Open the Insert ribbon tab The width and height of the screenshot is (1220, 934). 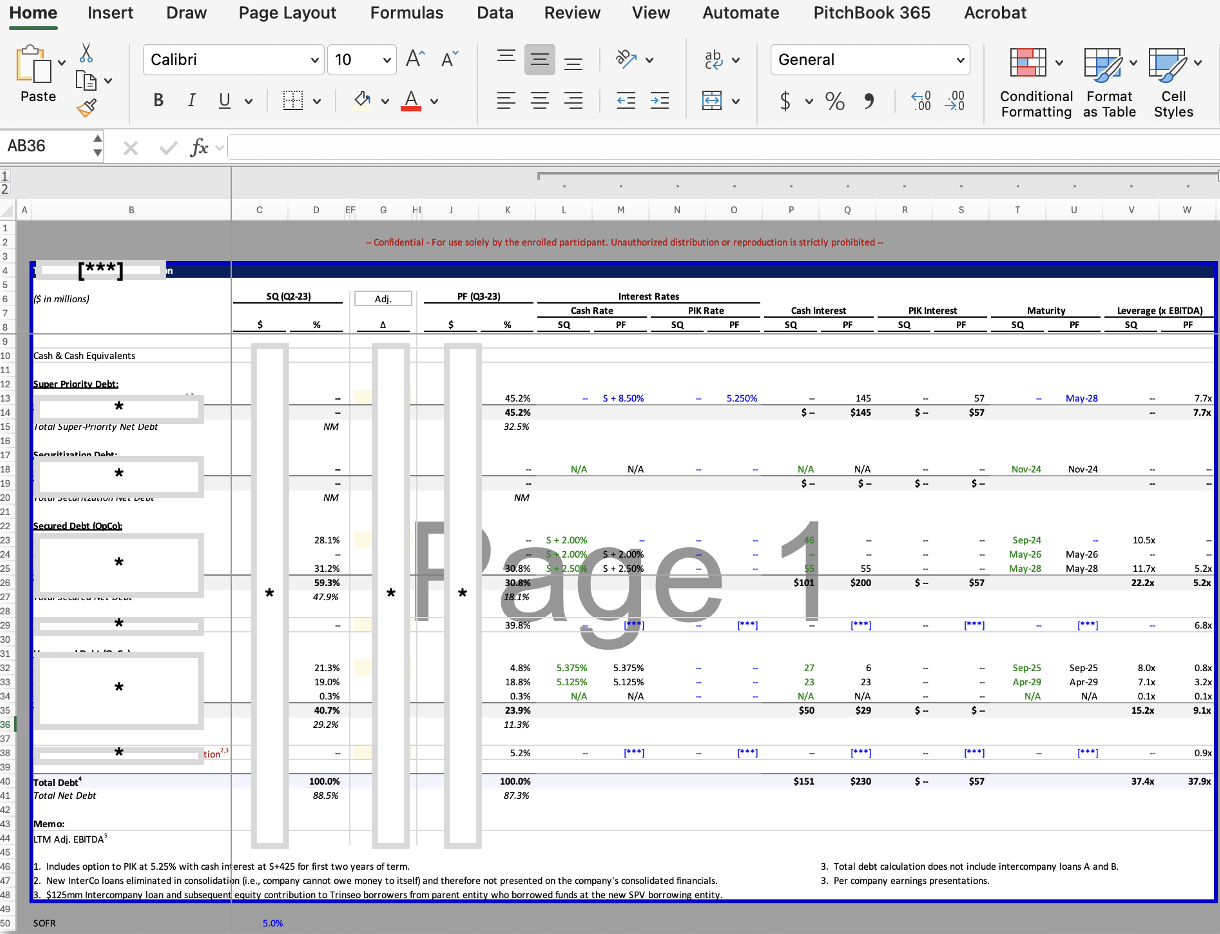click(x=111, y=13)
